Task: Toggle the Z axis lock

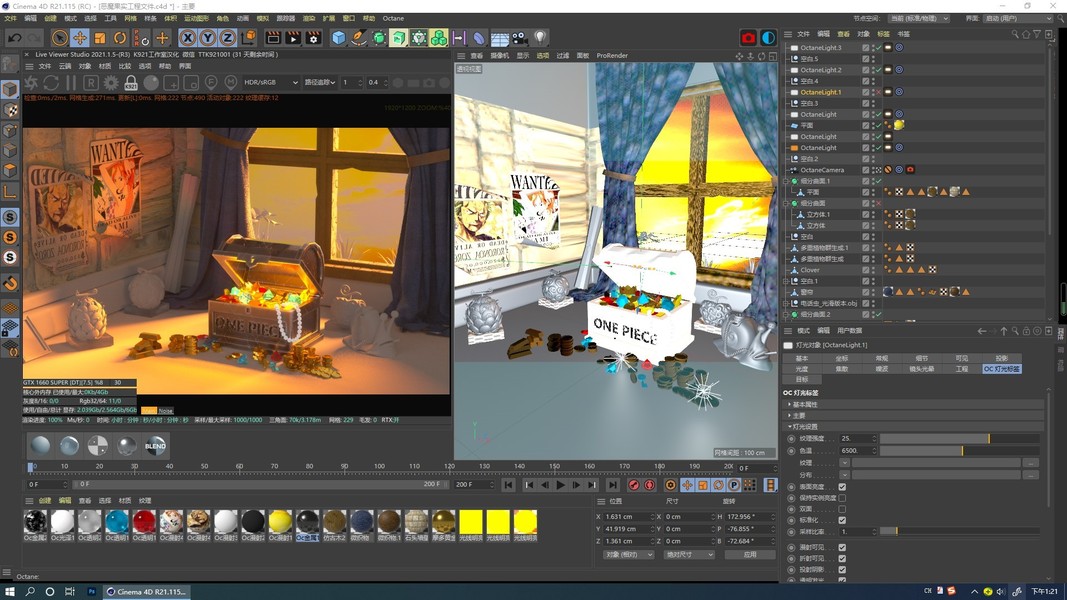Action: (227, 38)
